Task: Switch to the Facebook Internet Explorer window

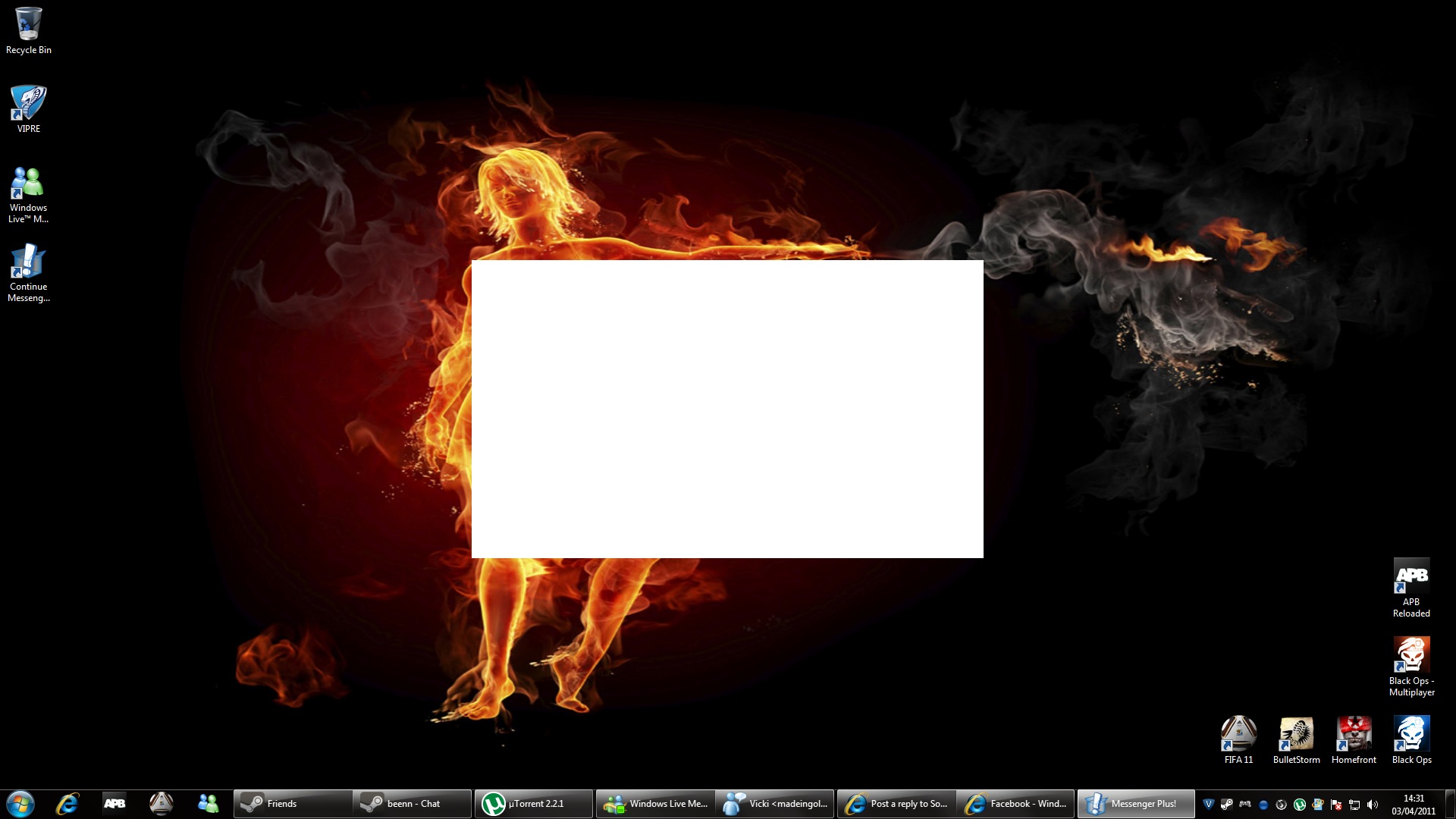Action: point(1015,804)
